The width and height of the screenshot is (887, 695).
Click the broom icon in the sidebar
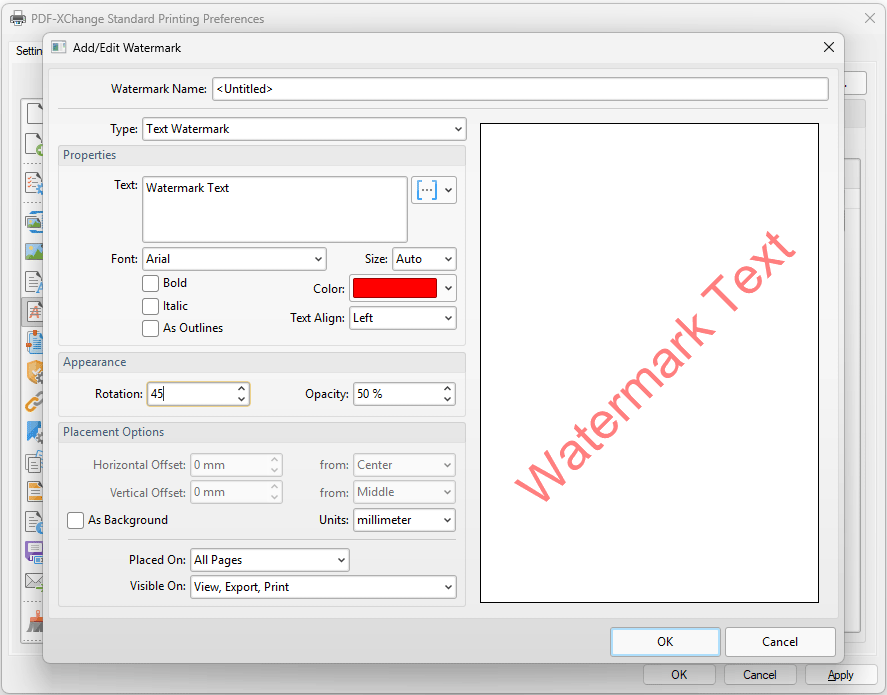pyautogui.click(x=34, y=623)
